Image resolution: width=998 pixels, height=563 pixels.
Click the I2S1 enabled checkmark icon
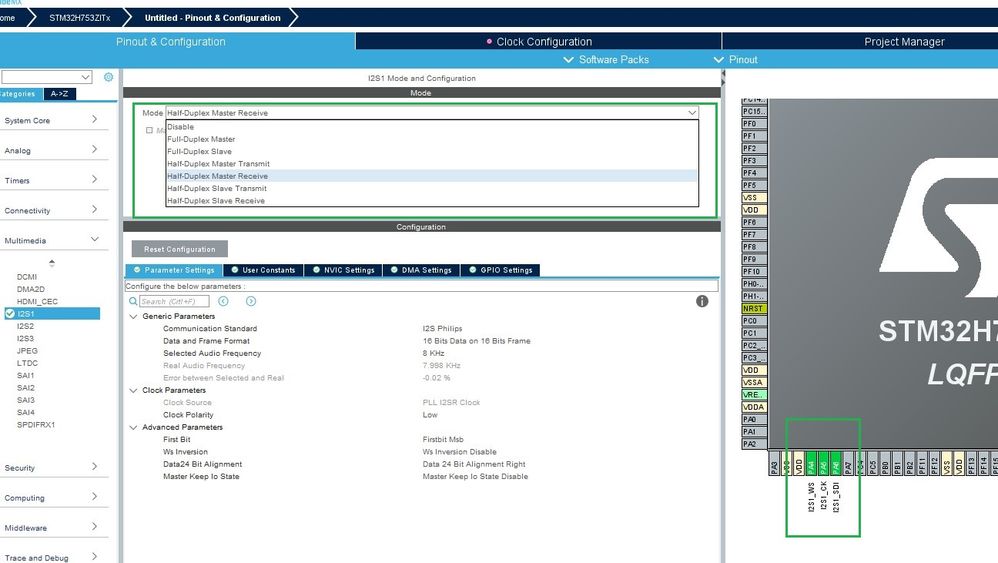[x=10, y=314]
